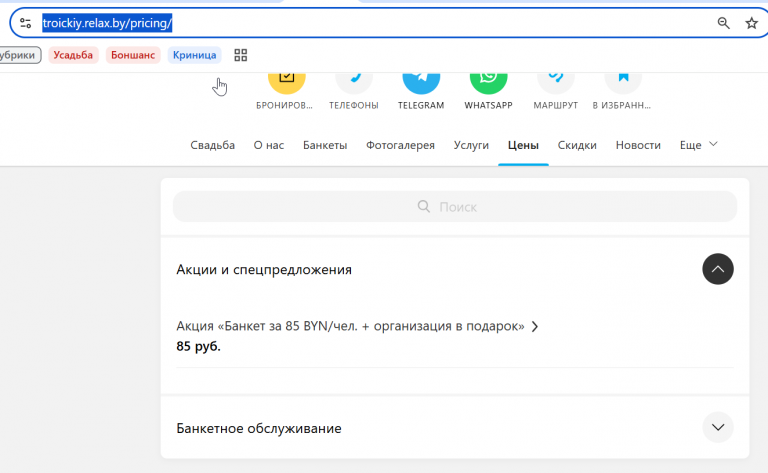
Task: Click the Telegram label
Action: coord(421,105)
